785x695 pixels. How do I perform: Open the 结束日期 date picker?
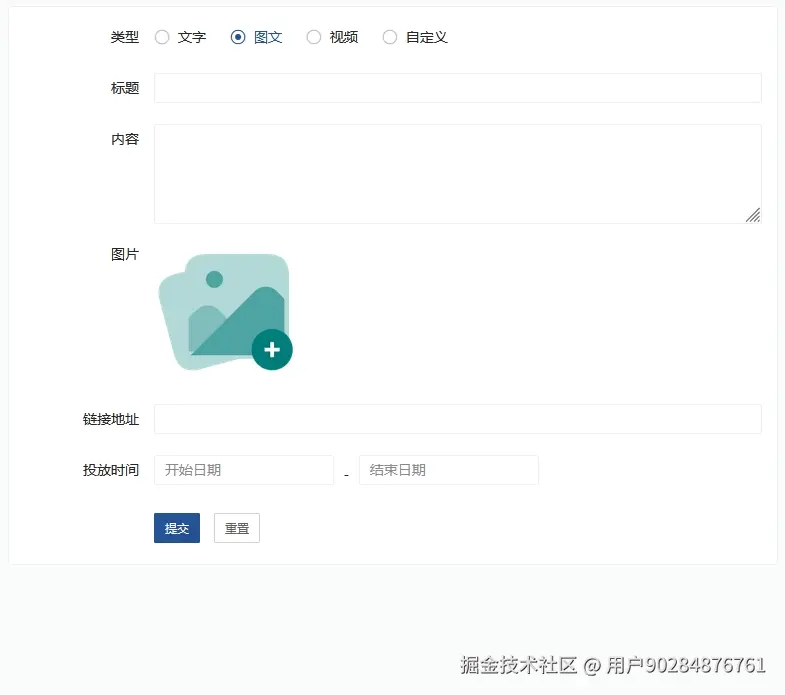tap(449, 470)
